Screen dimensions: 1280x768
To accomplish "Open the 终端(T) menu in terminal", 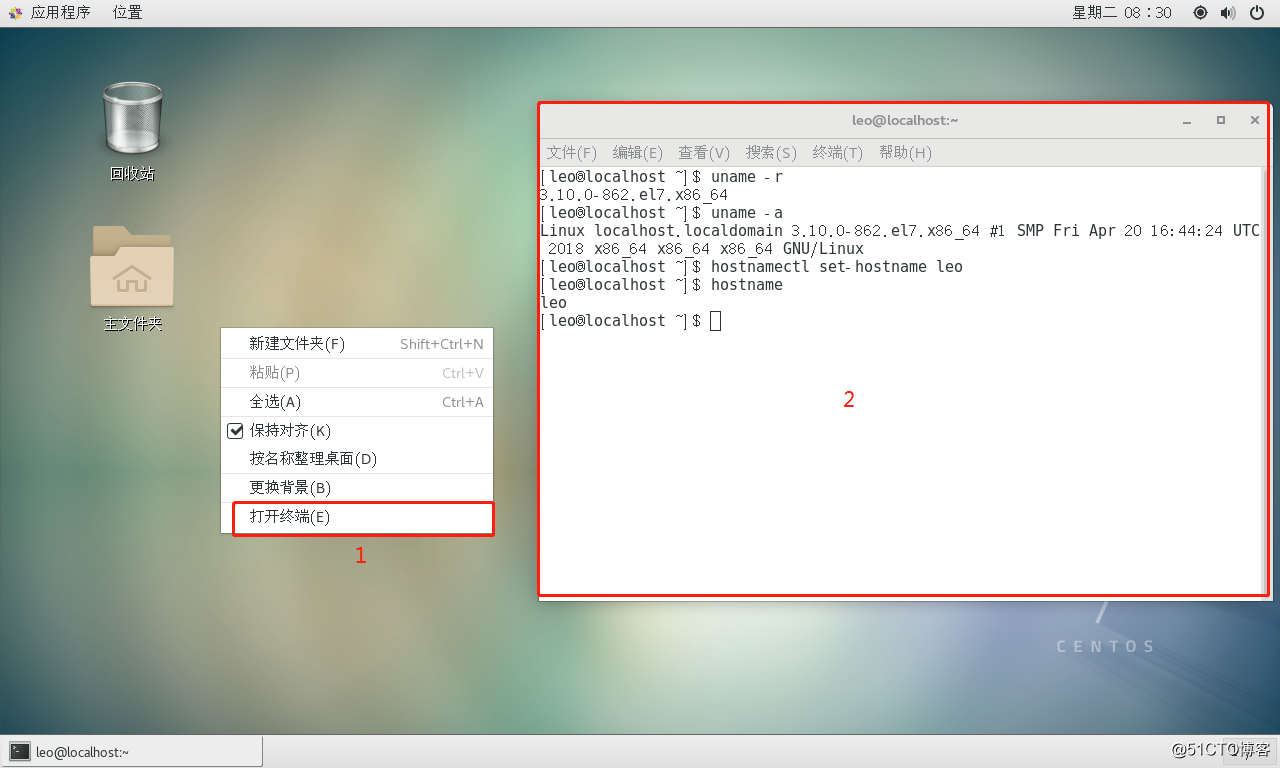I will (836, 153).
